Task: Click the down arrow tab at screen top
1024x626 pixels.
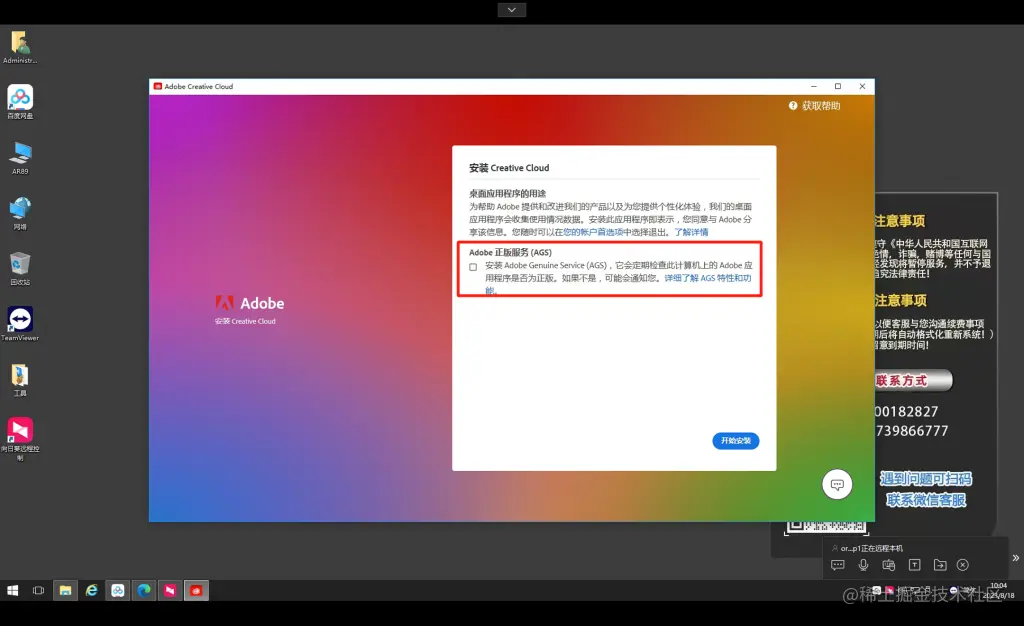Action: pyautogui.click(x=511, y=9)
